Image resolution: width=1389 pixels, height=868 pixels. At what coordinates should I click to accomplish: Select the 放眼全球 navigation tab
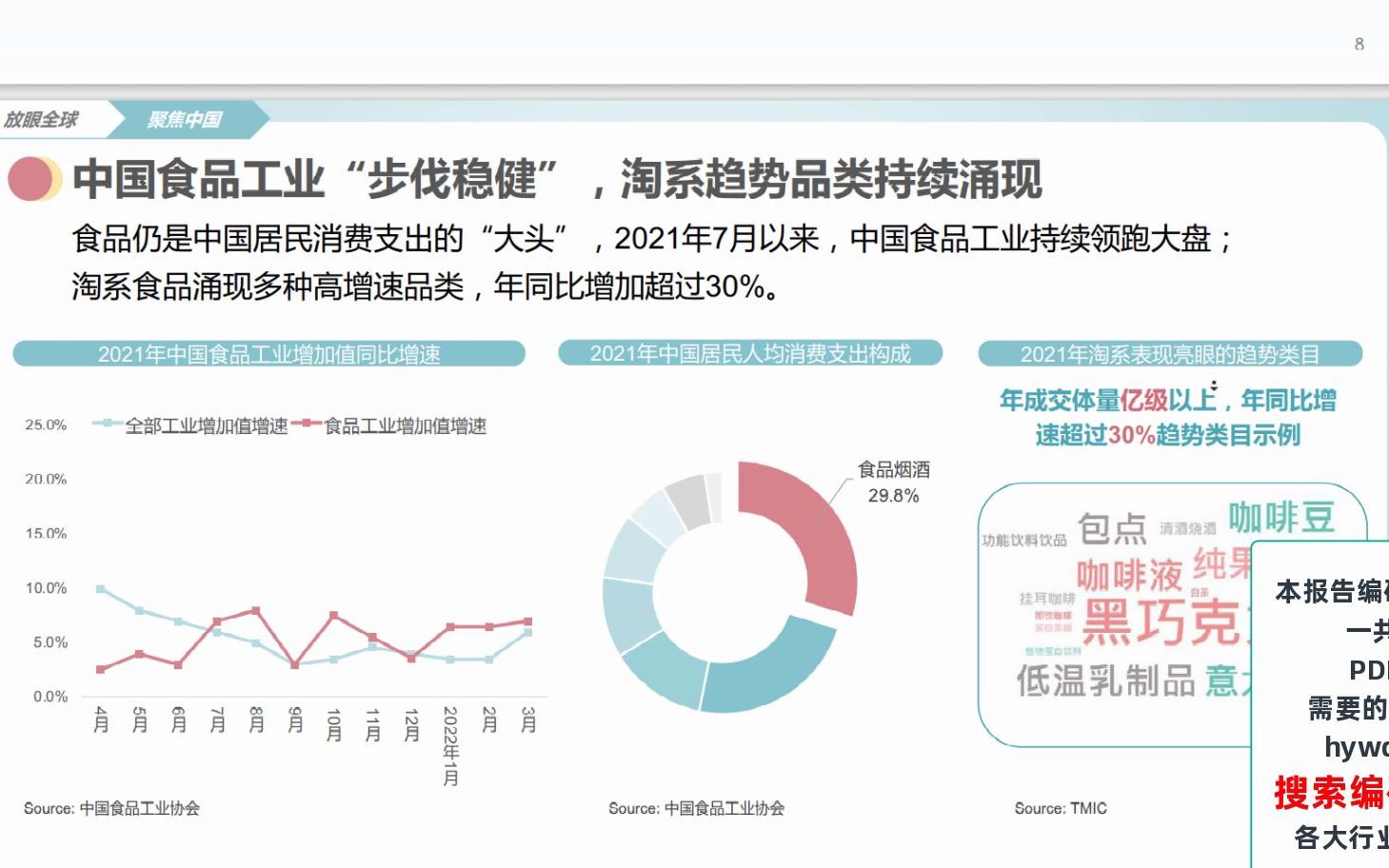(x=41, y=120)
